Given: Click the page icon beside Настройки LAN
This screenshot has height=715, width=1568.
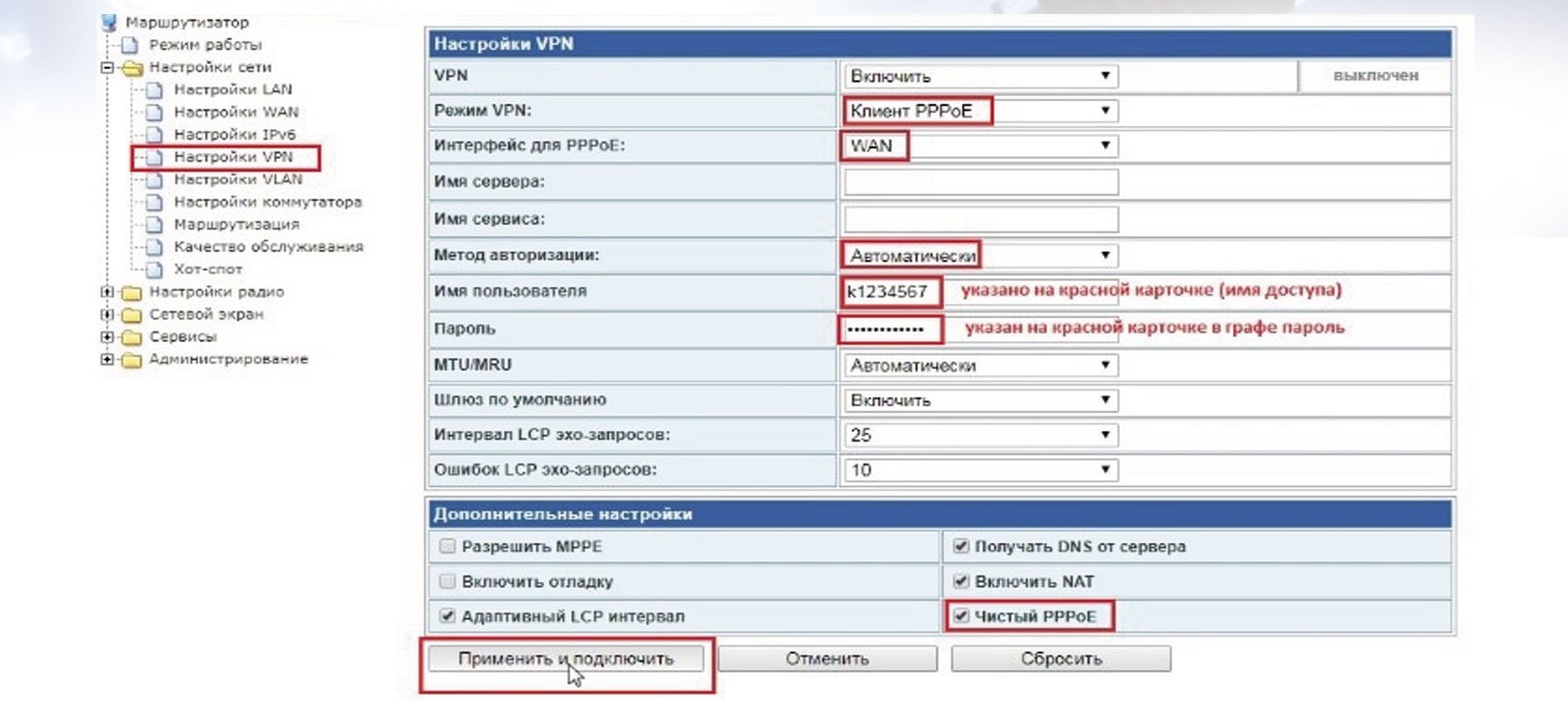Looking at the screenshot, I should tap(155, 89).
